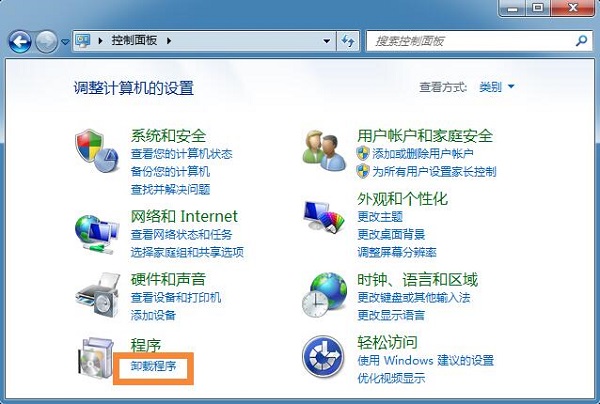600x404 pixels.
Task: Open the 卸载程序 link
Action: pyautogui.click(x=153, y=366)
